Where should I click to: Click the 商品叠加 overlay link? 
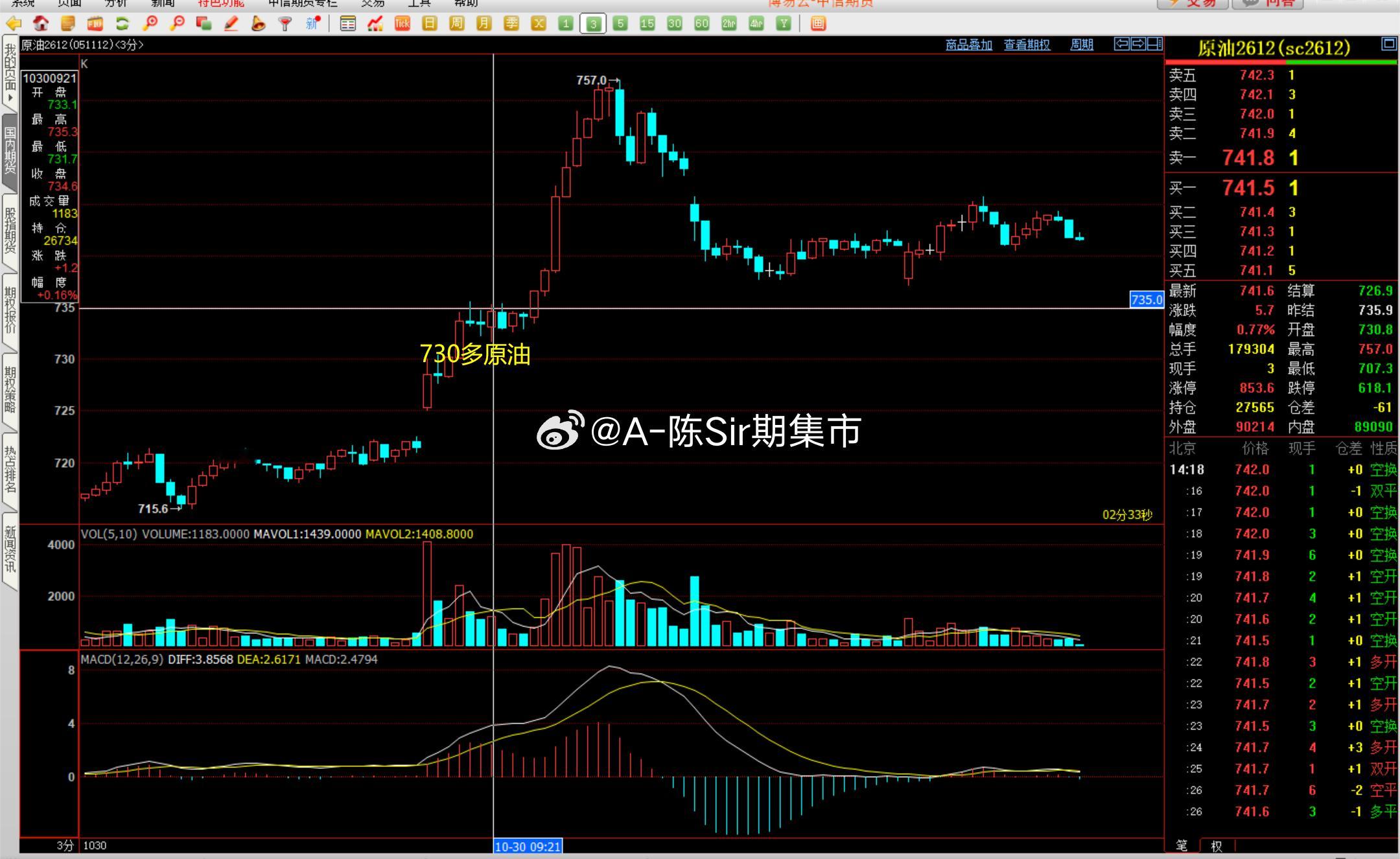969,45
